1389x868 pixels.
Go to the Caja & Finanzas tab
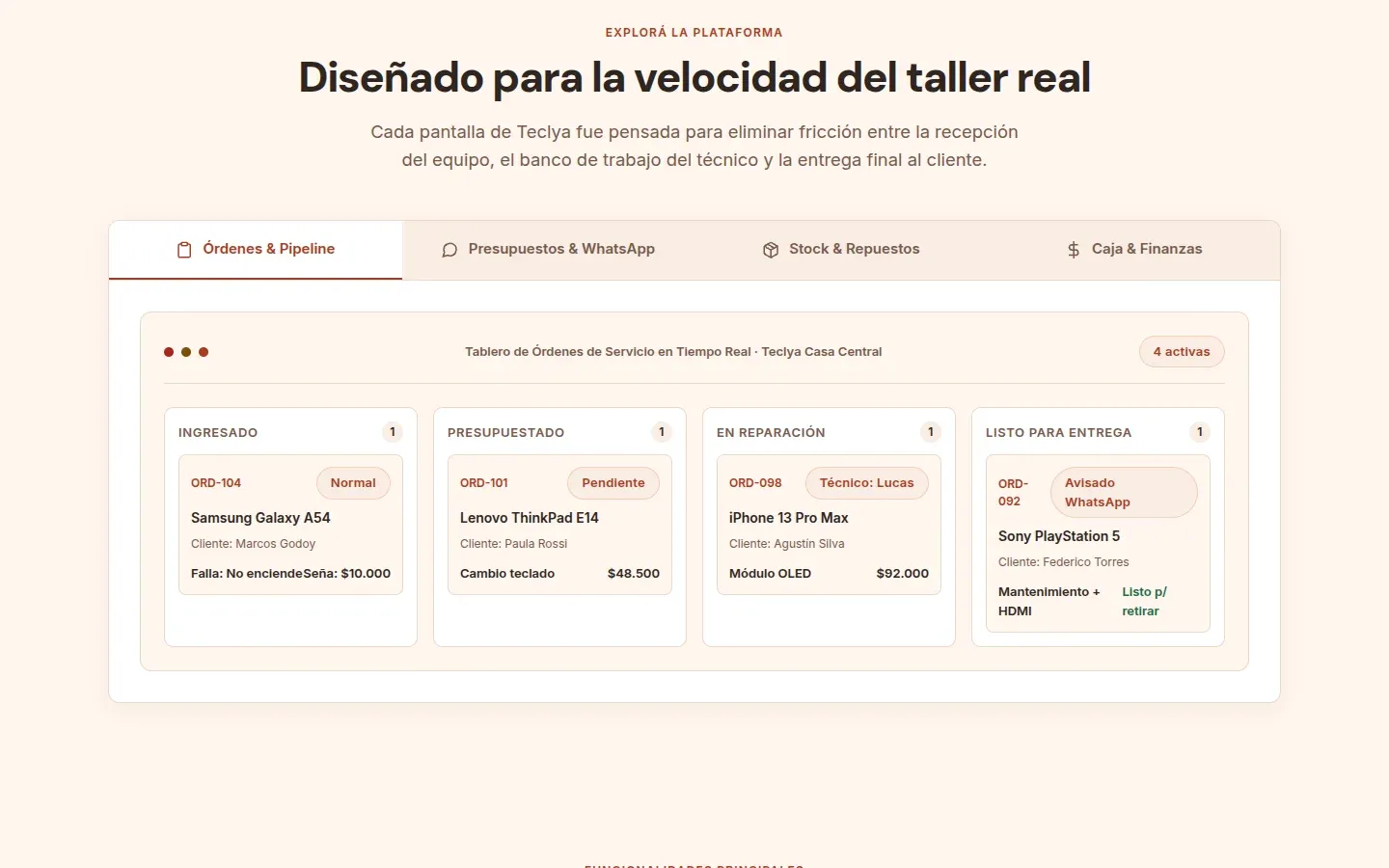pos(1133,250)
